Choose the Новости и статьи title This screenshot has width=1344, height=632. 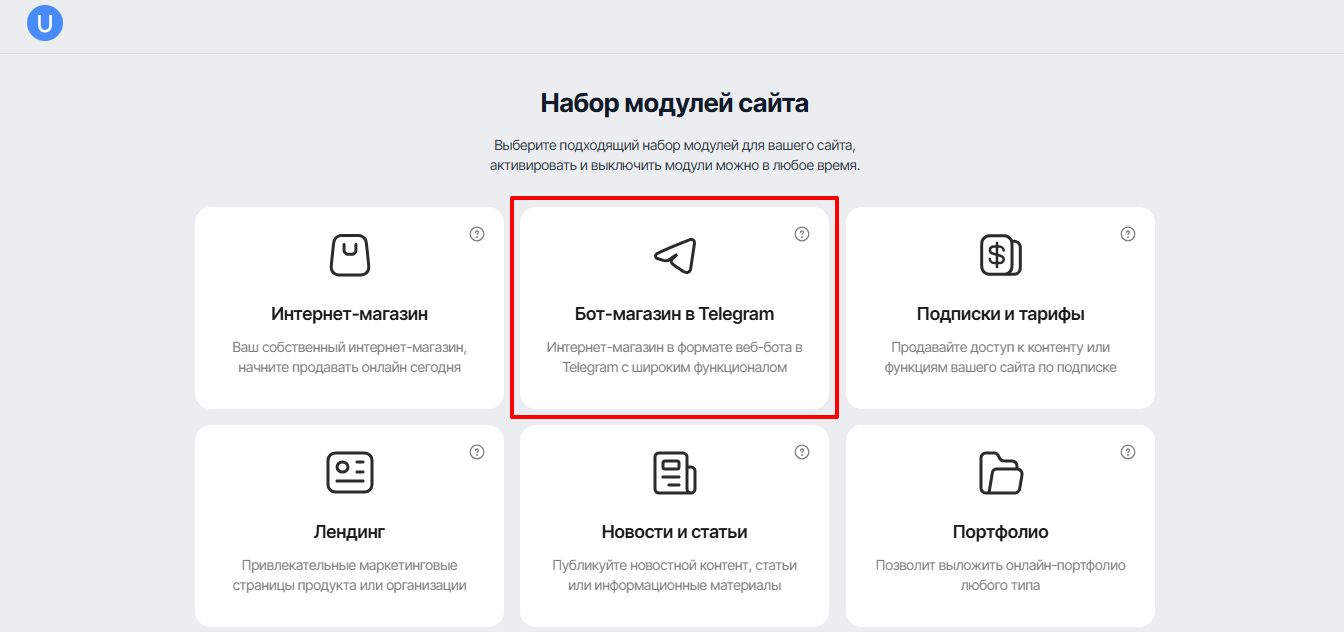[674, 532]
